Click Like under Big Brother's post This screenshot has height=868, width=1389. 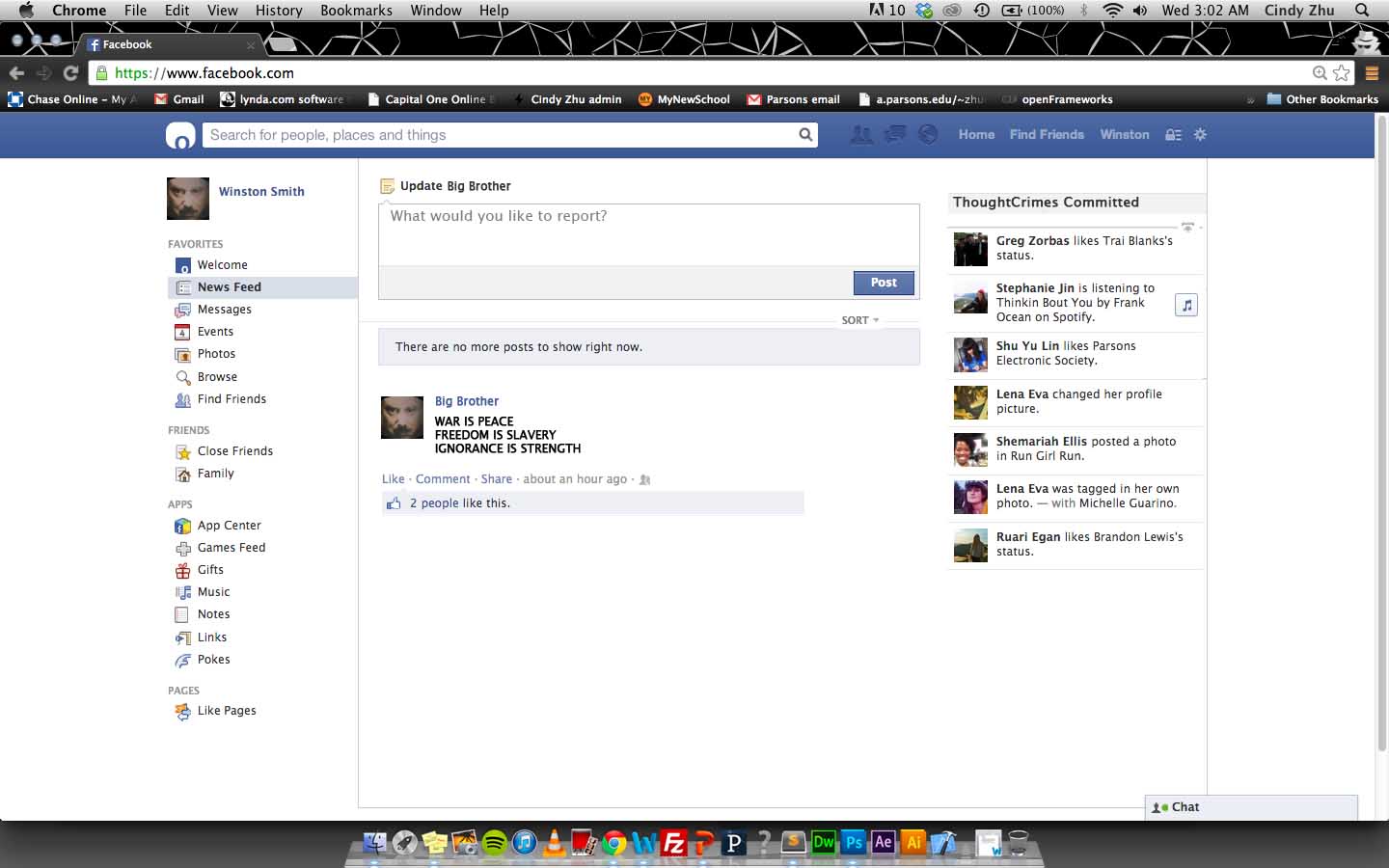(x=393, y=479)
